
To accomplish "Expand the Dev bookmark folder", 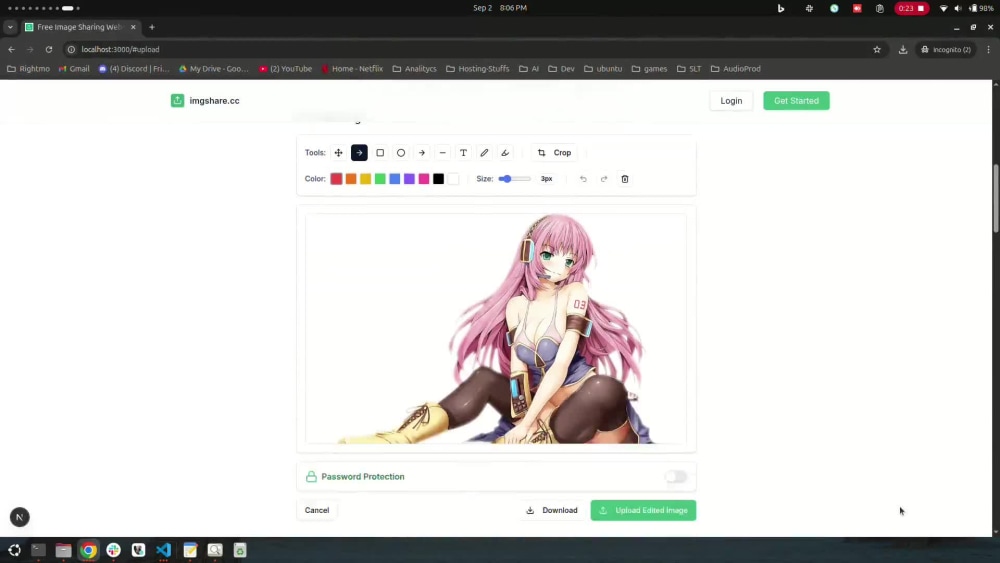I will 561,69.
